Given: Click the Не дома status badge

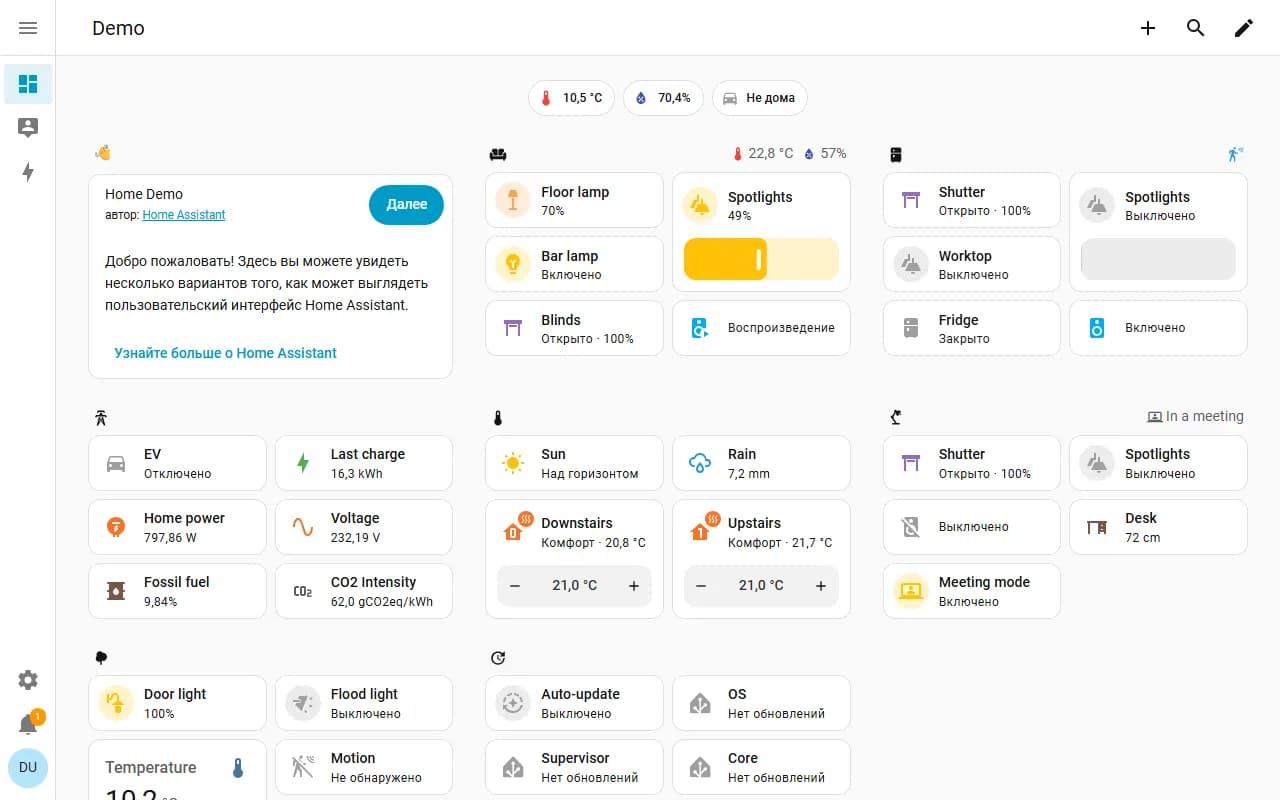Looking at the screenshot, I should pyautogui.click(x=760, y=98).
